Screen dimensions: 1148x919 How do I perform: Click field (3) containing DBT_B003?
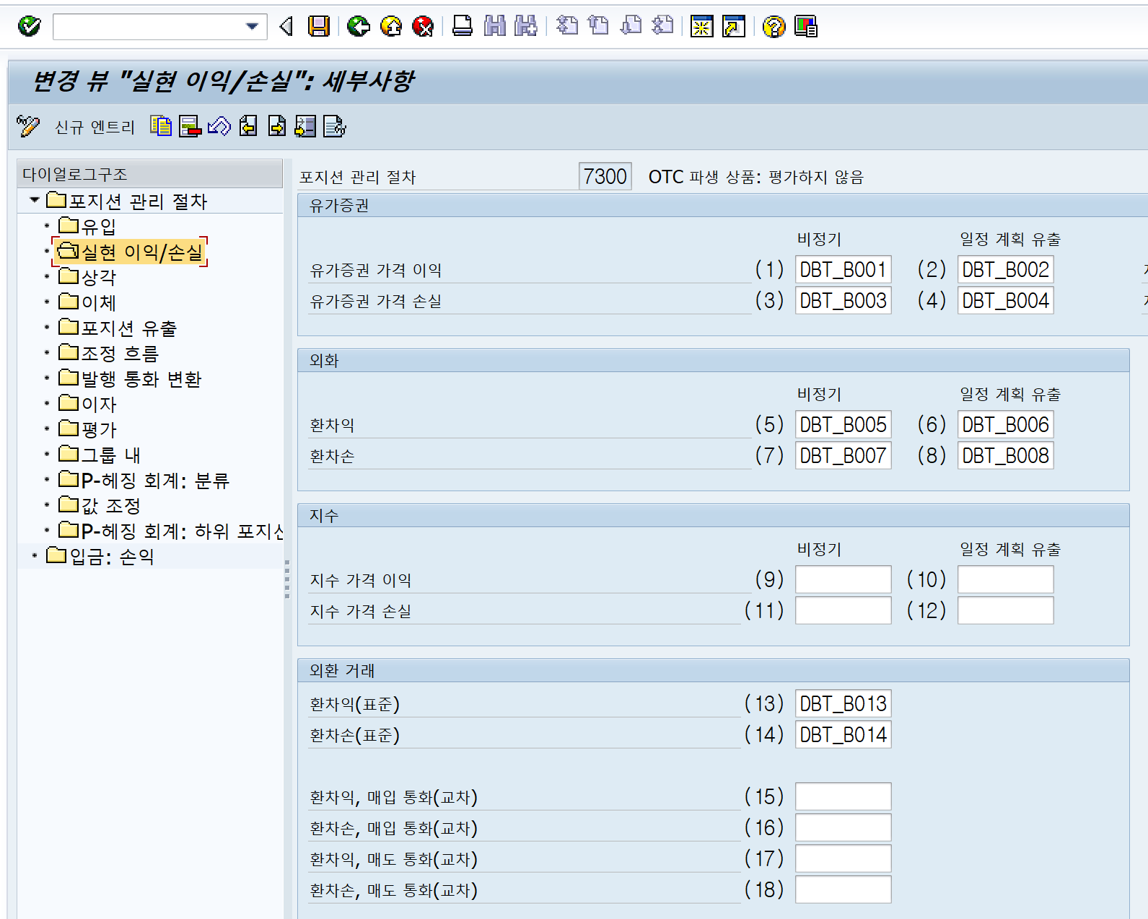coord(843,300)
